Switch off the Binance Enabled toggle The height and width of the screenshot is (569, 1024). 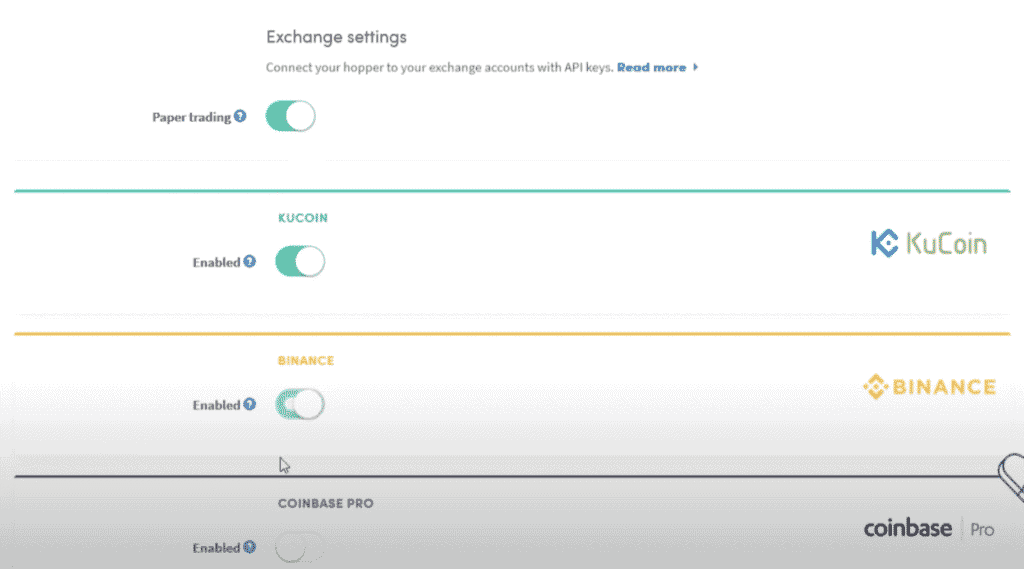pyautogui.click(x=300, y=404)
